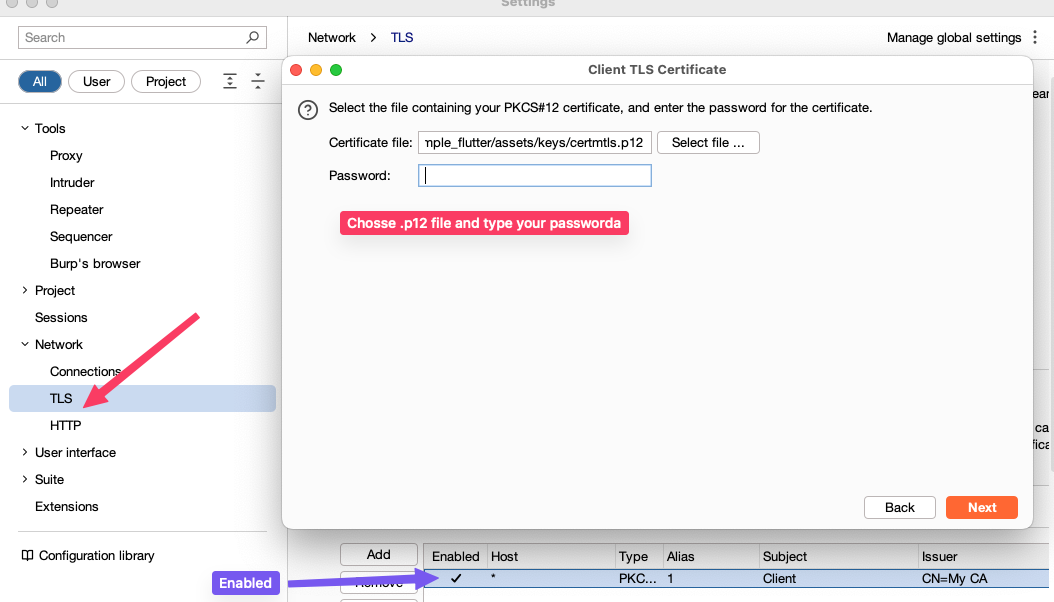Click the Network breadcrumb link
The width and height of the screenshot is (1054, 602).
331,38
